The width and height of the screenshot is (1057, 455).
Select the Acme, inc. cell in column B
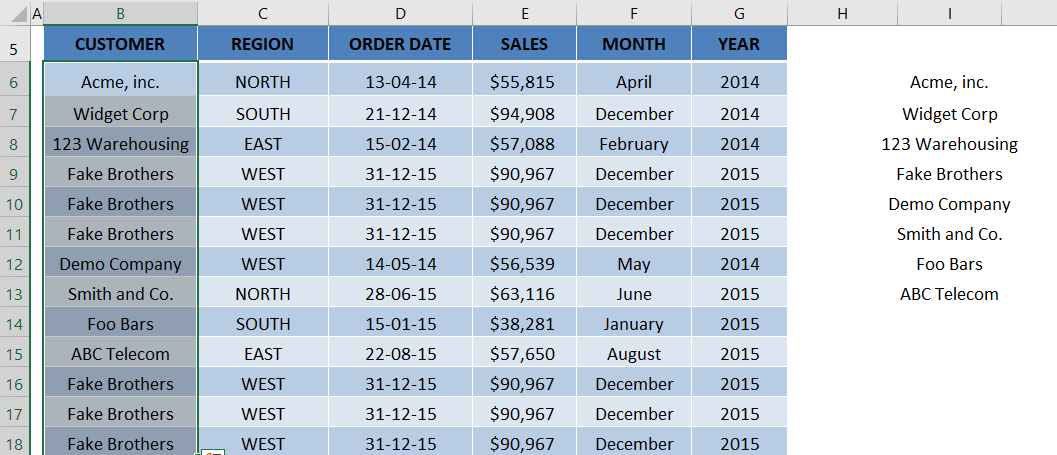click(121, 80)
